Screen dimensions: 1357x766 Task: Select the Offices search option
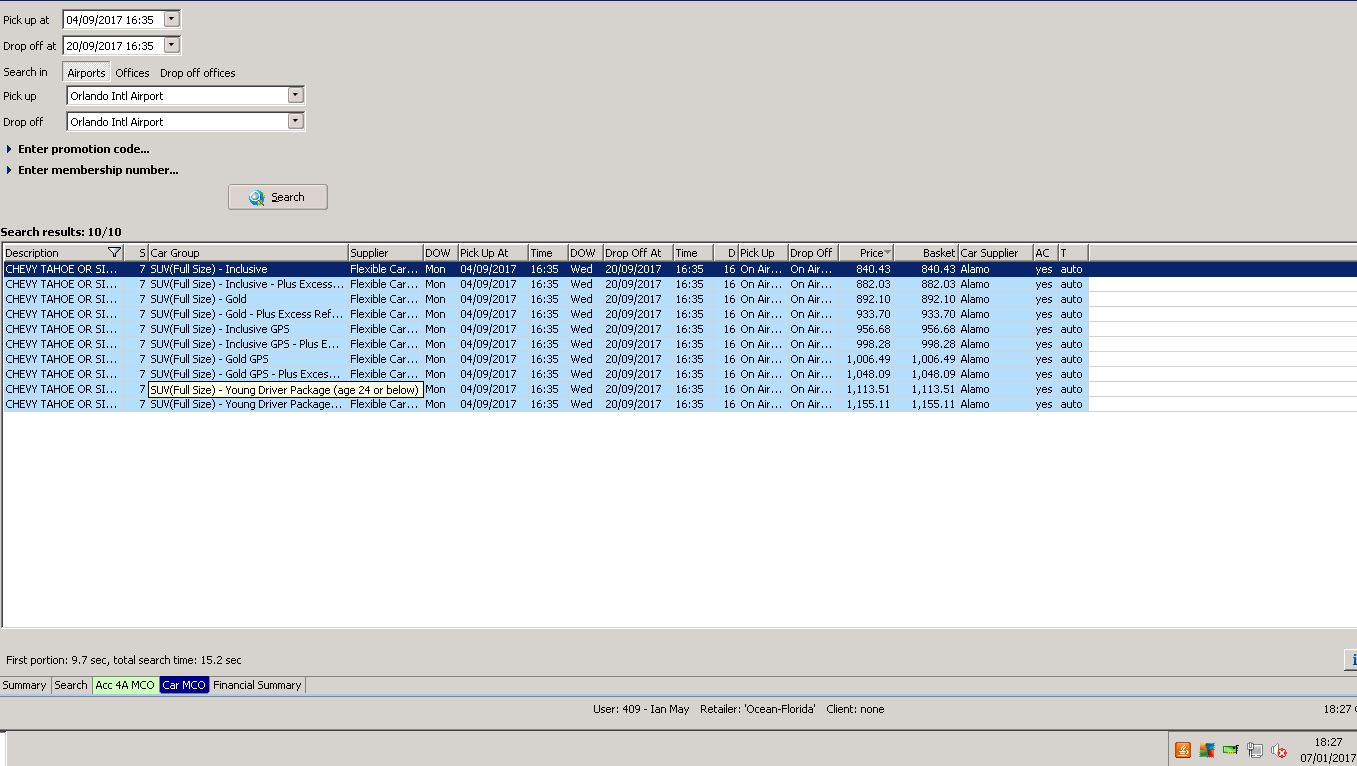pyautogui.click(x=132, y=73)
